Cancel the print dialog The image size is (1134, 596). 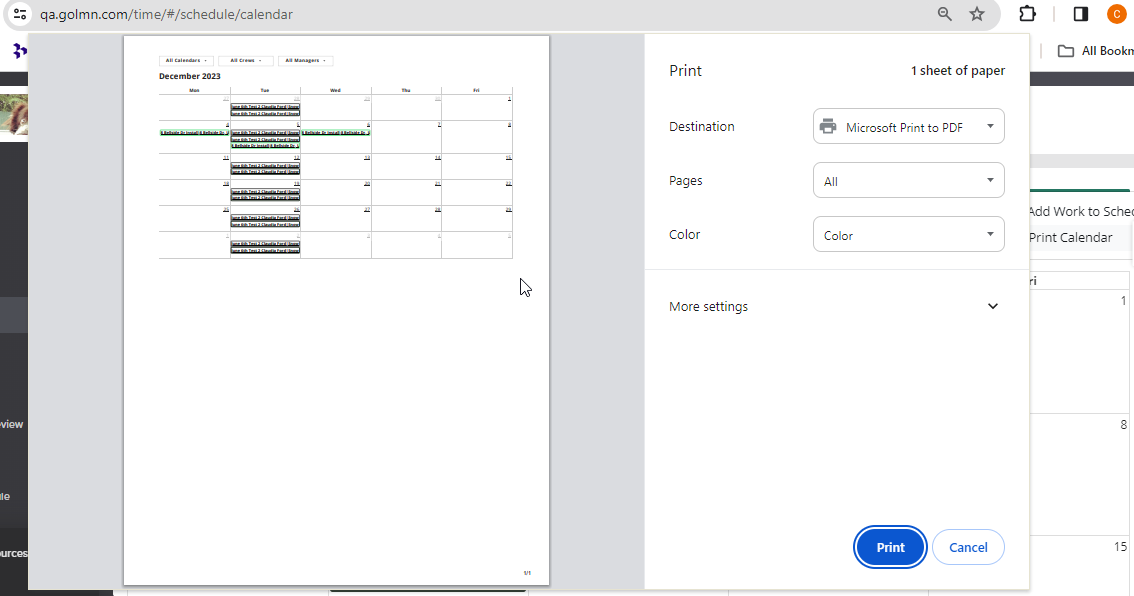(968, 548)
